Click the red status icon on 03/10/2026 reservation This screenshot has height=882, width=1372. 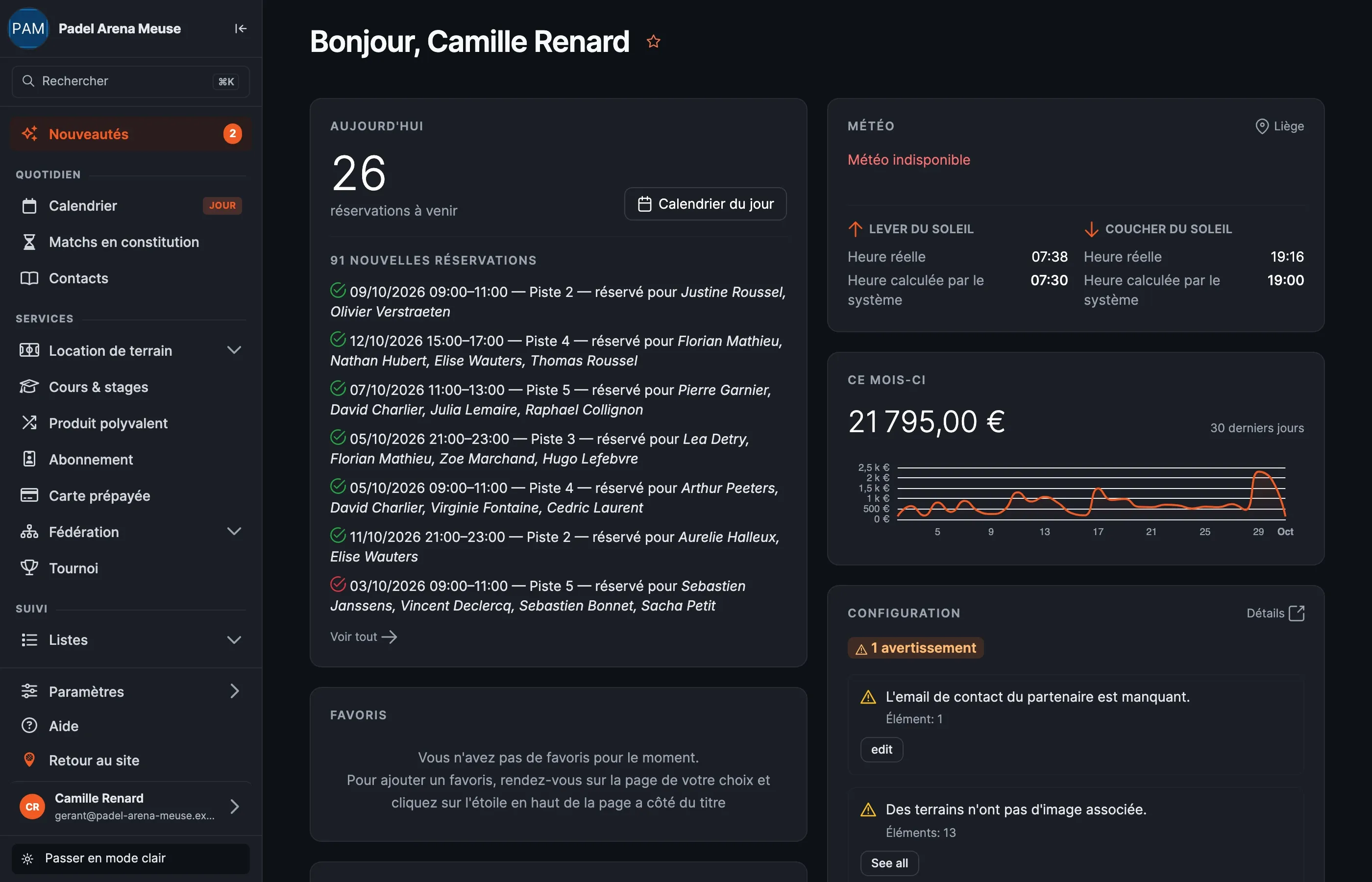point(338,584)
